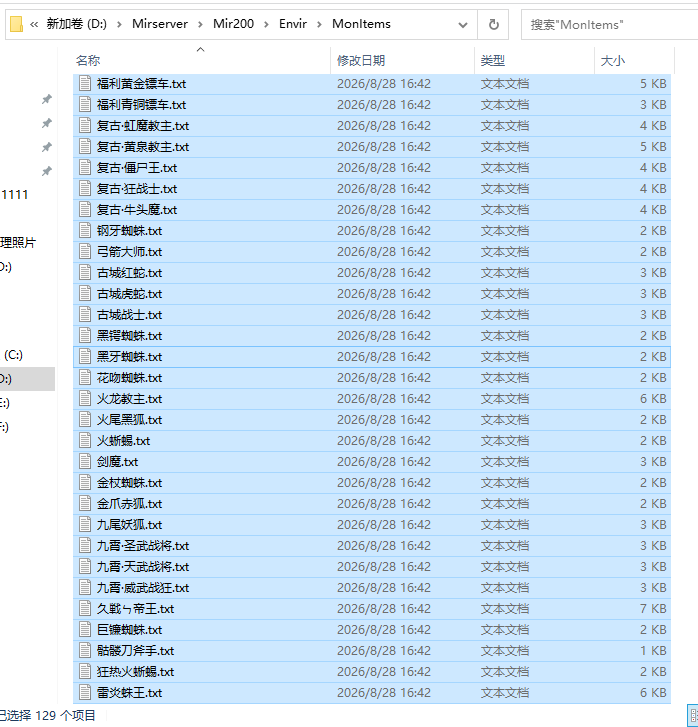Viewport: 698px width, 727px height.
Task: Expand the breadcrumb chevron after Mirserver
Action: click(200, 24)
